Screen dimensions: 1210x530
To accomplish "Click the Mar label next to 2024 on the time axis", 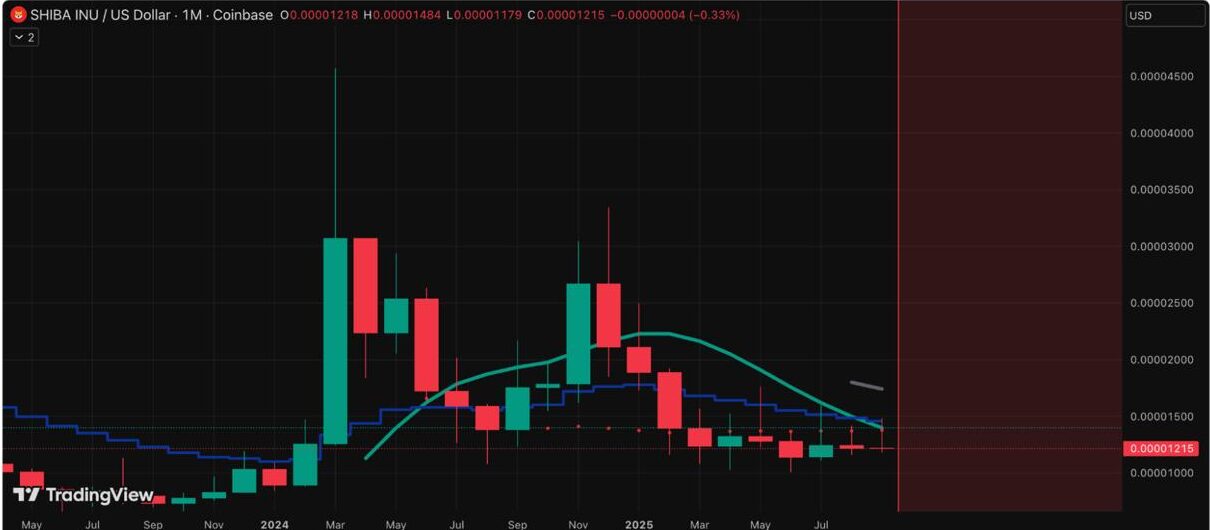I will click(x=336, y=524).
